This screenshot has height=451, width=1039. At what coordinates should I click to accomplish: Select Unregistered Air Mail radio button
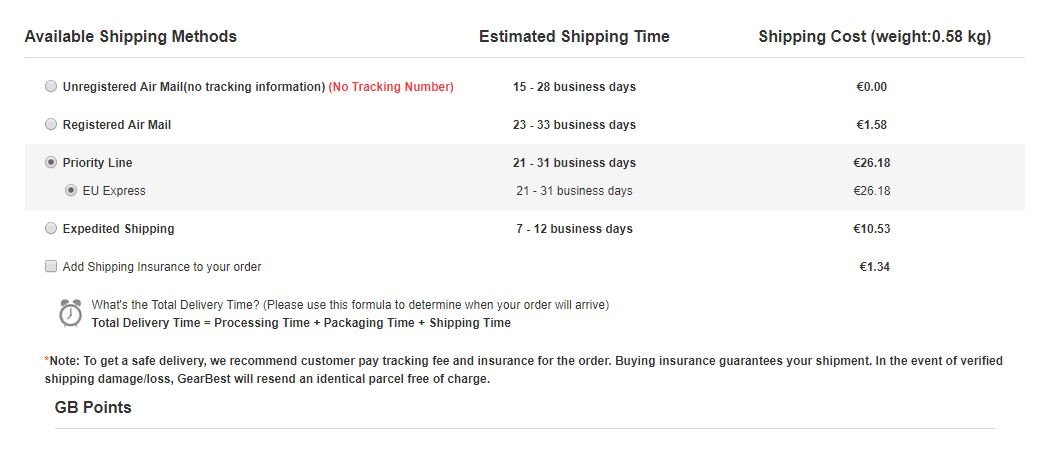[51, 87]
